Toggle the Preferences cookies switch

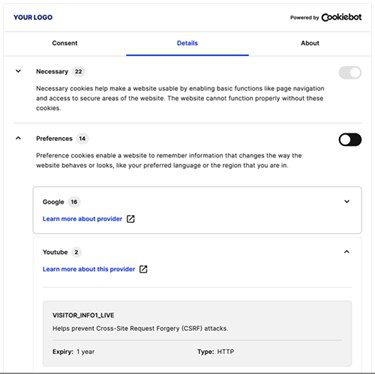click(350, 140)
